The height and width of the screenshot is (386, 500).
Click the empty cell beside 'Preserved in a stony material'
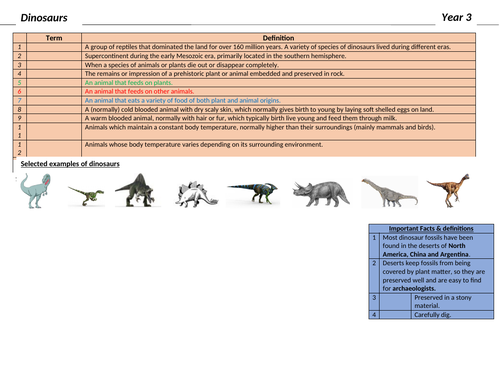pyautogui.click(x=396, y=302)
